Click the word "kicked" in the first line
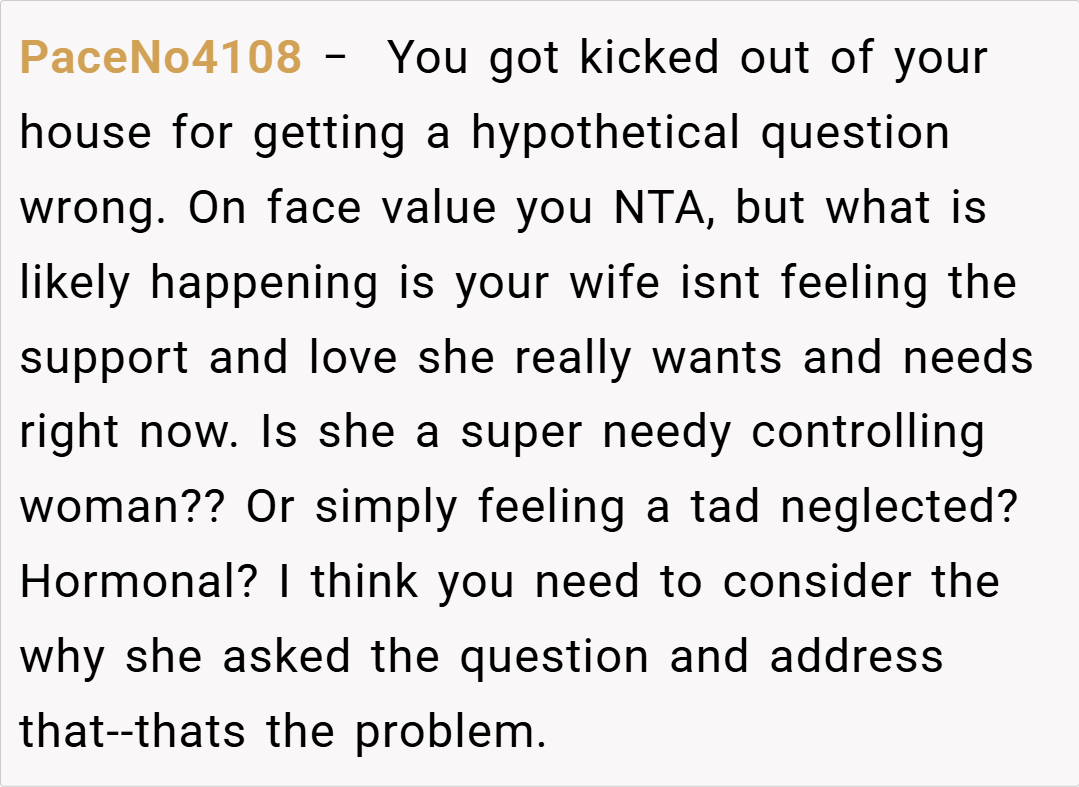Screen dimensions: 1079x787 click(x=651, y=59)
